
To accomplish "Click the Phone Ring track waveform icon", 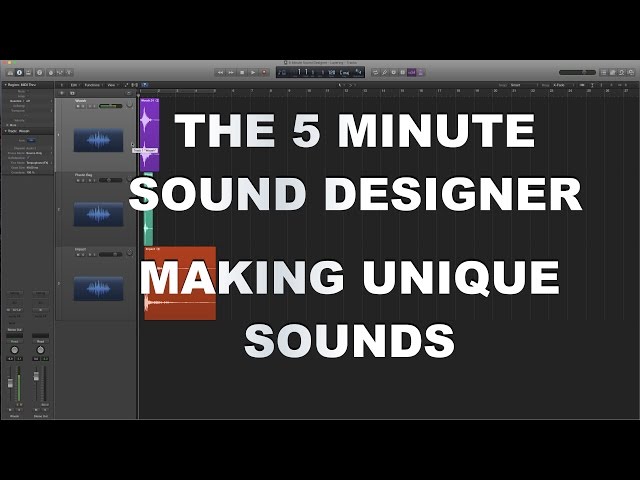I will [98, 214].
